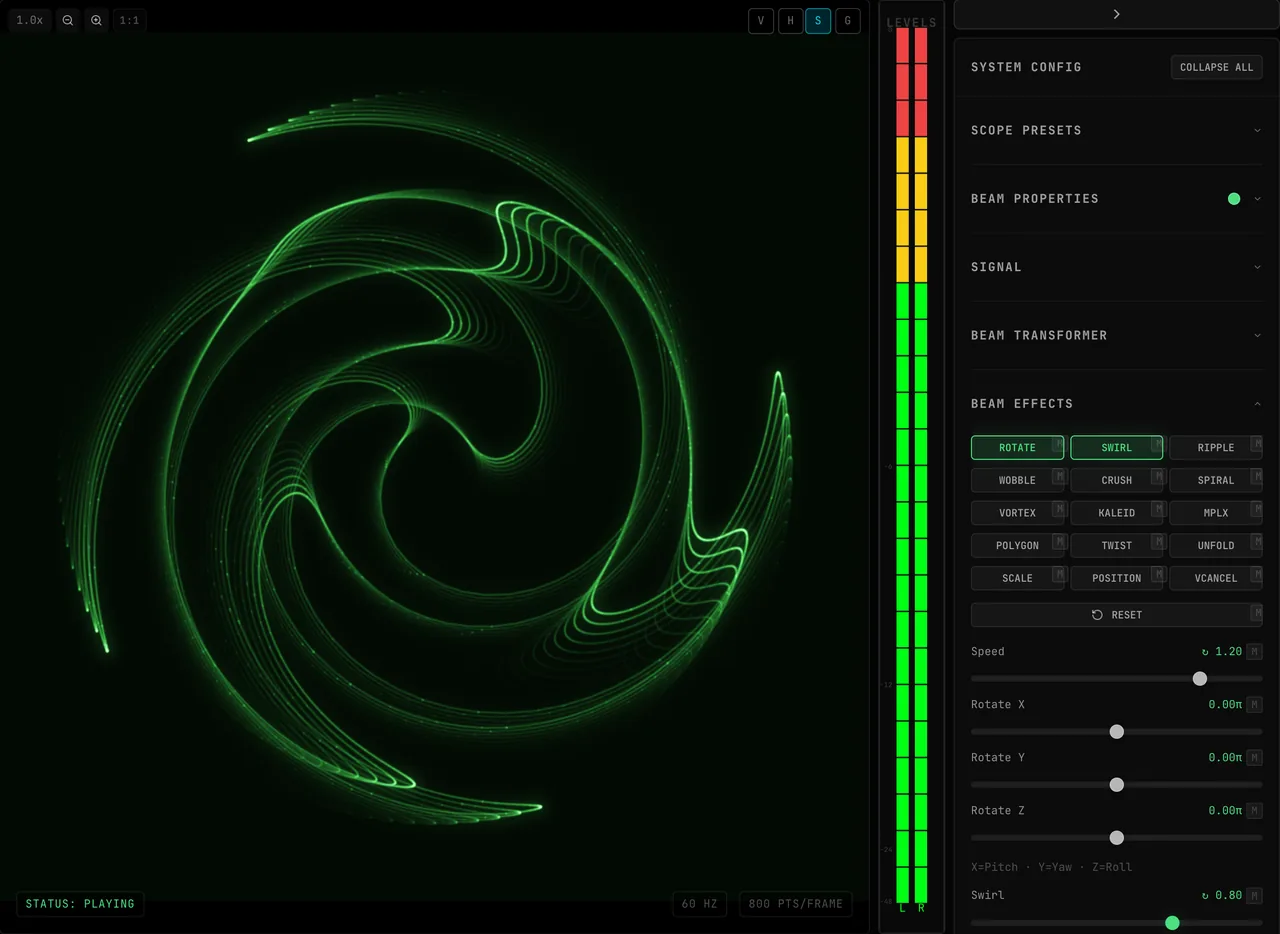
Task: Click the M button on ROTATE effect
Action: coord(1058,442)
